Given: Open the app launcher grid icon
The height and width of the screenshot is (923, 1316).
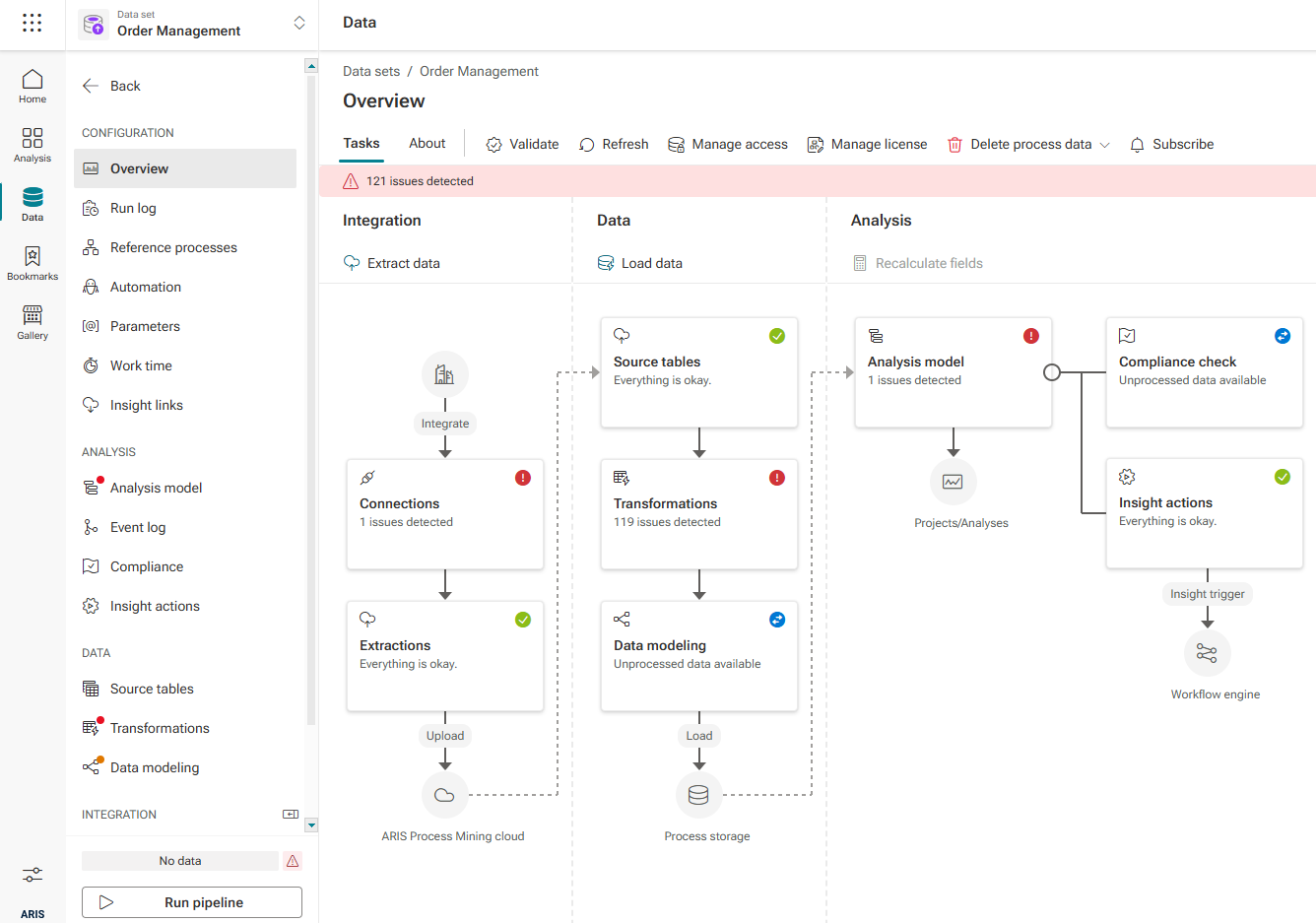Looking at the screenshot, I should point(33,23).
